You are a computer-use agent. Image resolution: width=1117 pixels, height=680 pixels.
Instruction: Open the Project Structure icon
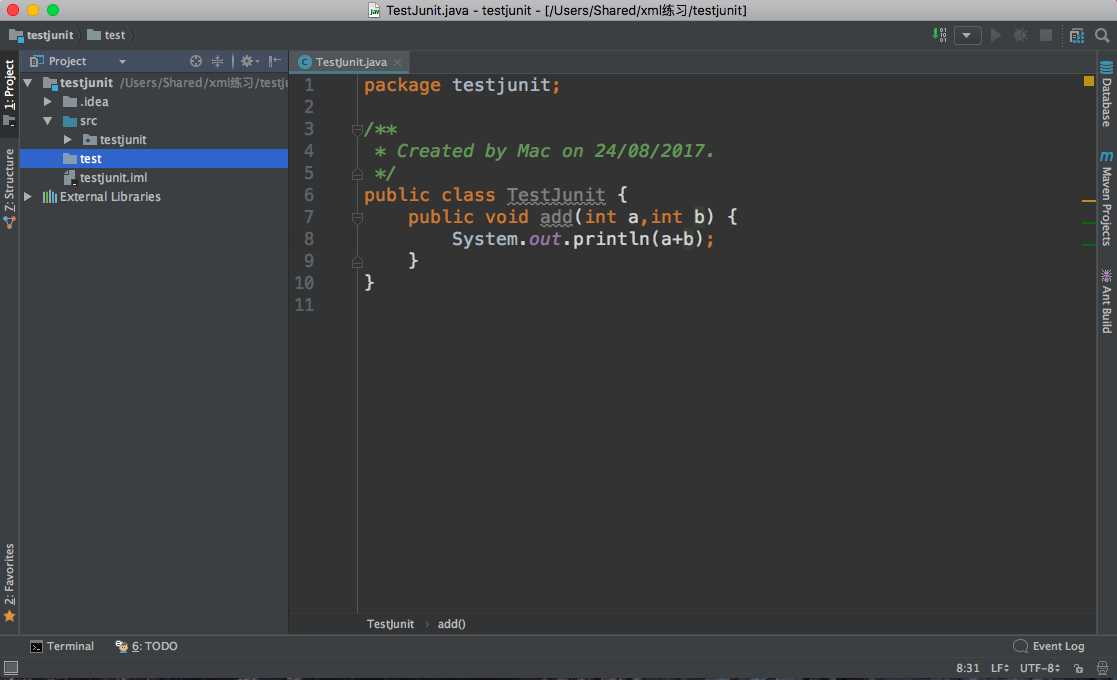pyautogui.click(x=1076, y=35)
